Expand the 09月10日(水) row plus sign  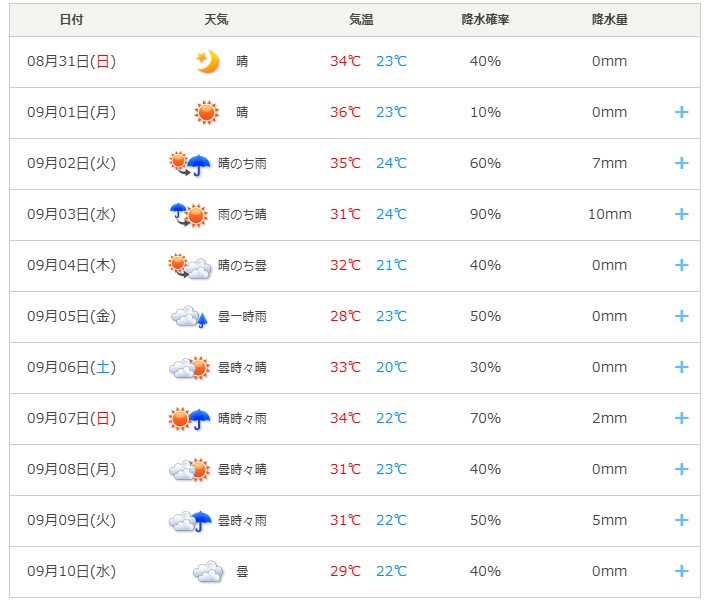(681, 571)
